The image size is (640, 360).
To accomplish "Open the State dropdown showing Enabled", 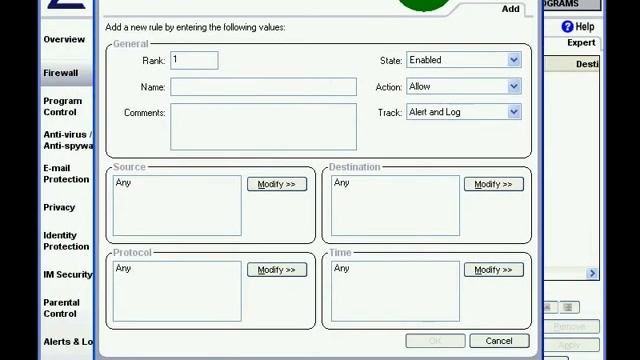I will tap(464, 60).
